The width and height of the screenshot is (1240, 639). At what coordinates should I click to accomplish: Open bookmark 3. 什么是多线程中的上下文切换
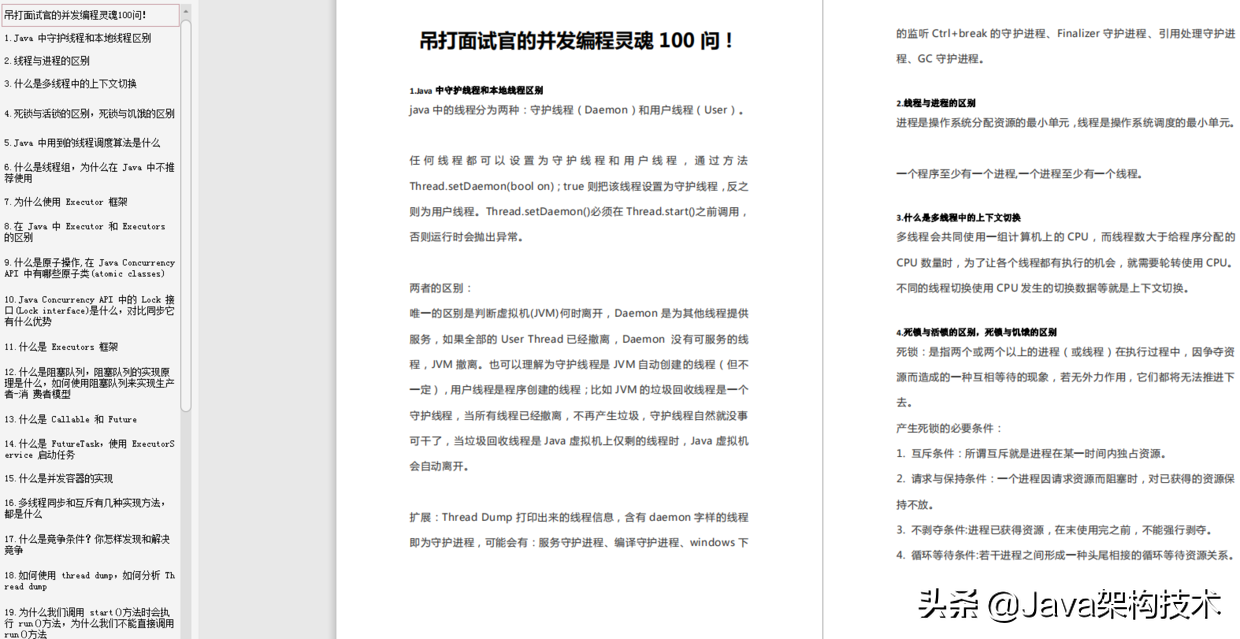[71, 84]
